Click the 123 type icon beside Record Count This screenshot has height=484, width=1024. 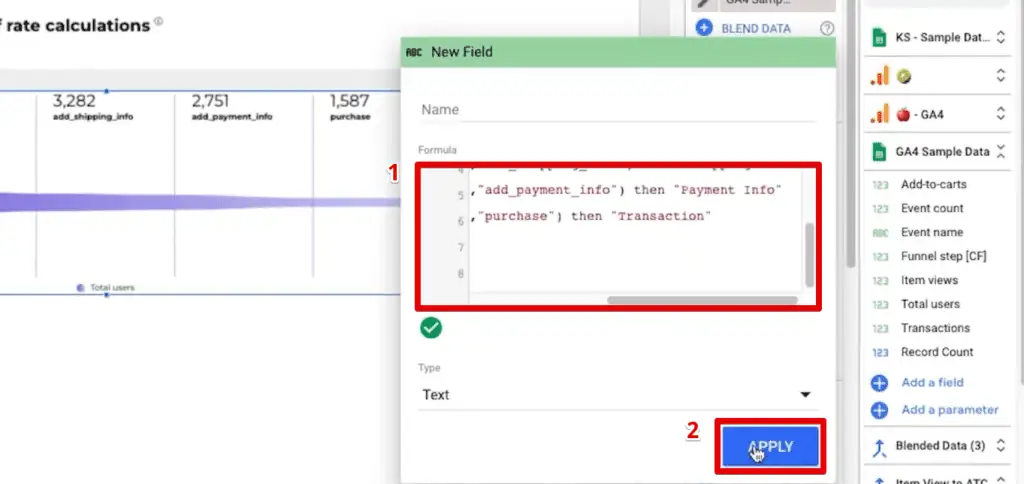(x=880, y=352)
